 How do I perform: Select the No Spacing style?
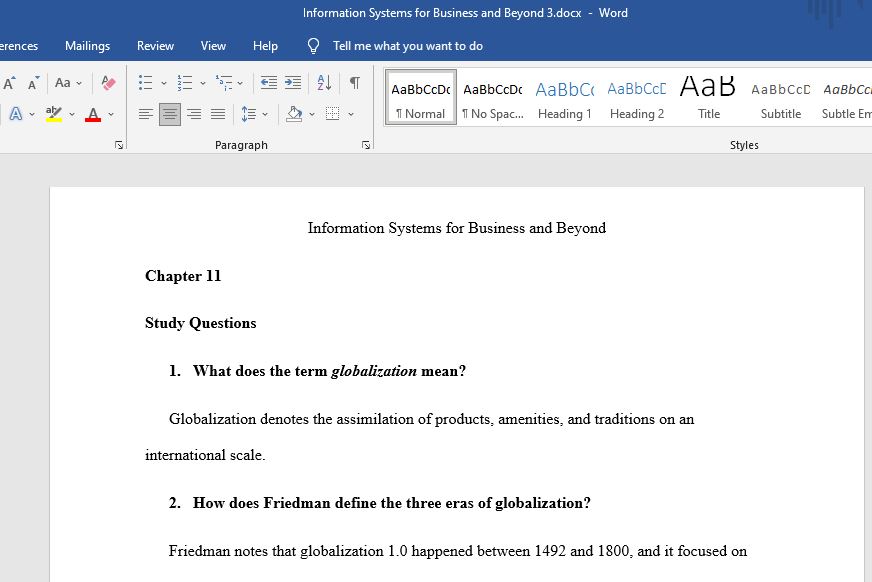pyautogui.click(x=493, y=97)
